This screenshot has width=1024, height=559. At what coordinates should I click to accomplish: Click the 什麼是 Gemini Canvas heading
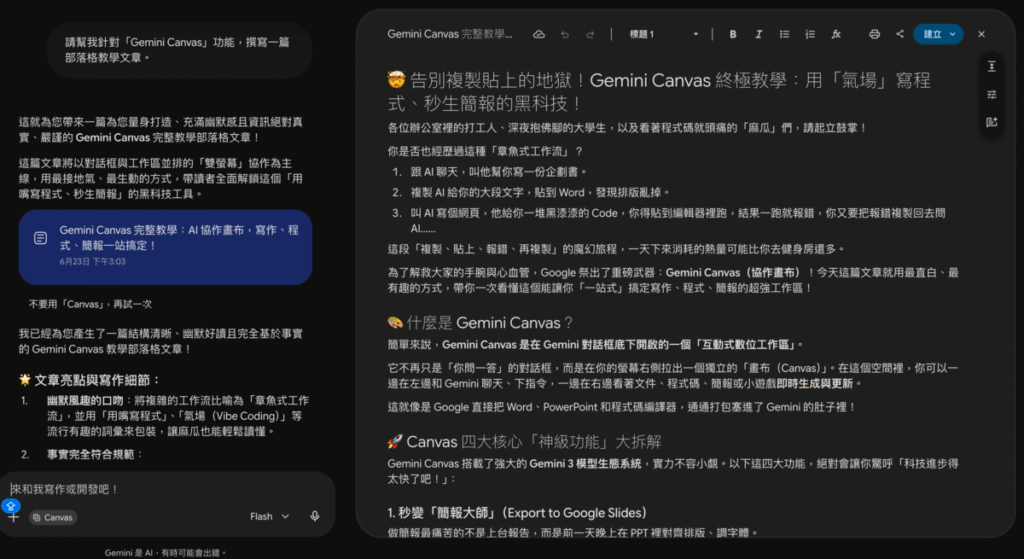pyautogui.click(x=480, y=323)
